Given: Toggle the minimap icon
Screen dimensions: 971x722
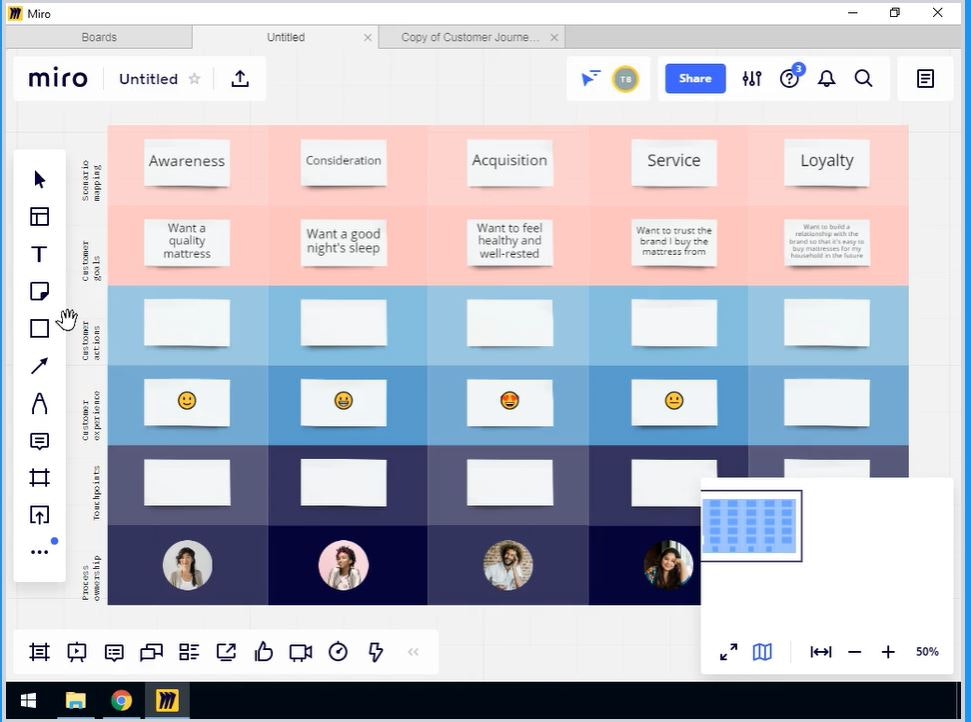Looking at the screenshot, I should 762,651.
